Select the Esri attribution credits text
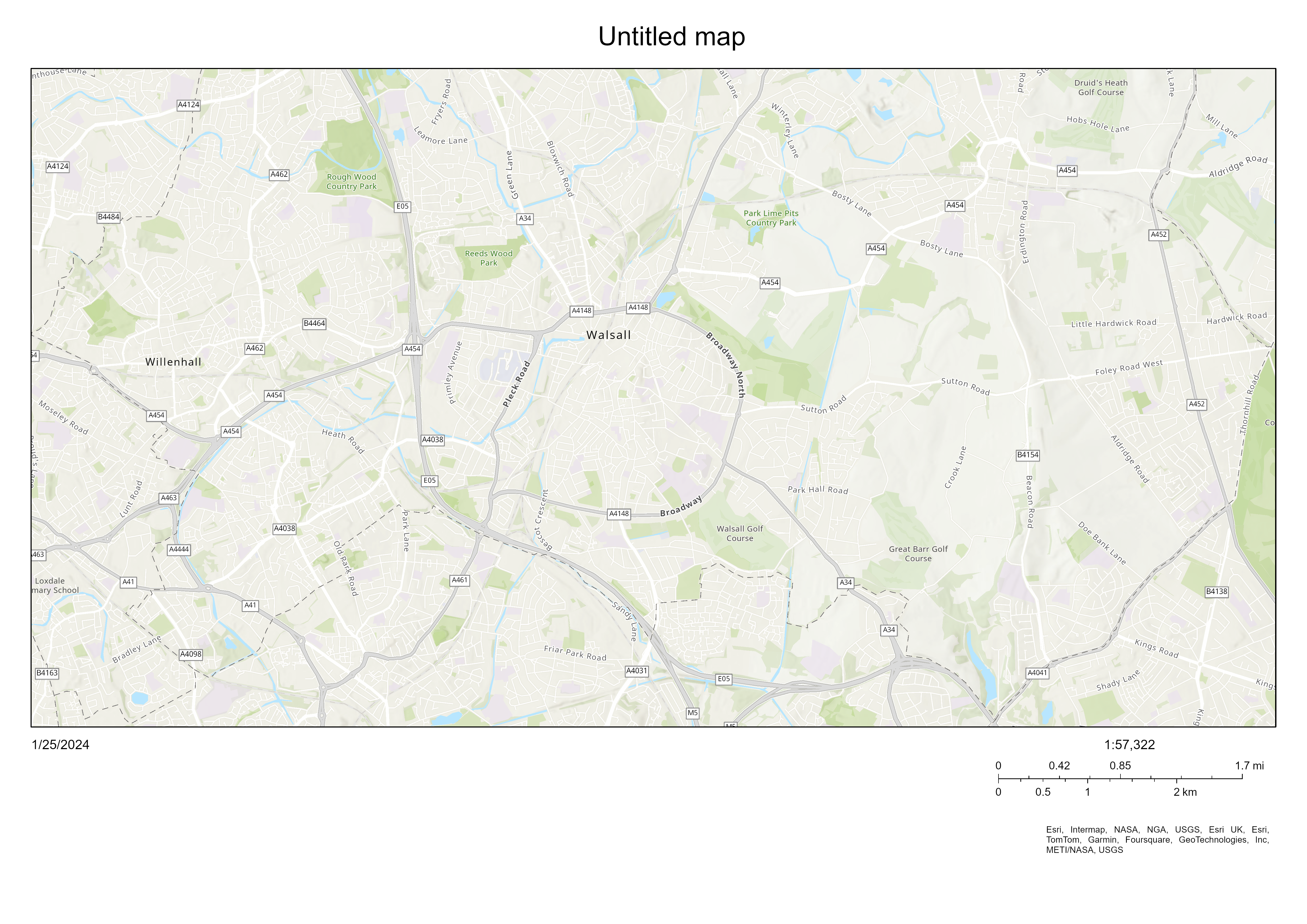The width and height of the screenshot is (1307, 924). (1157, 840)
